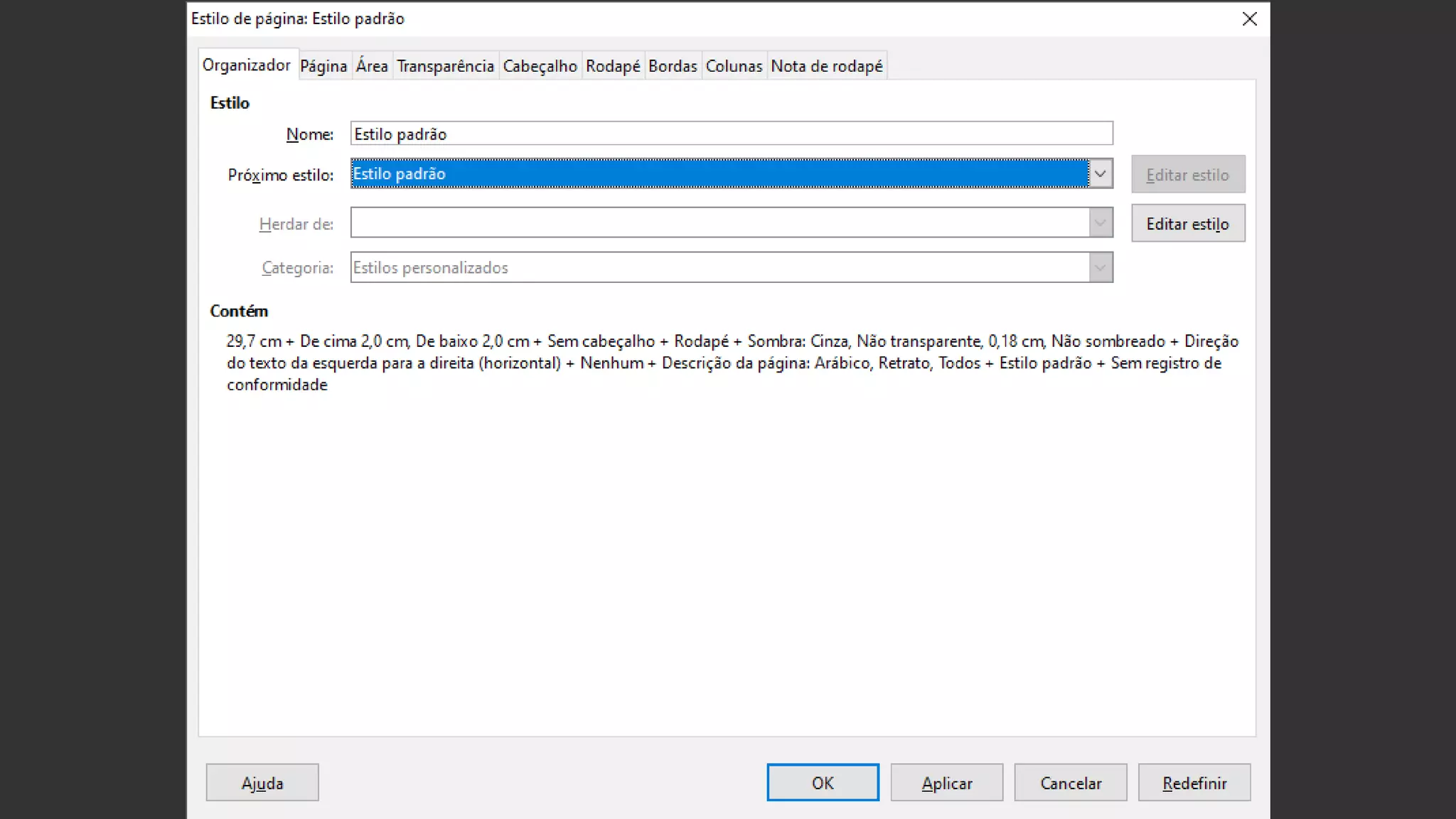
Task: Go to the Cabeçalho tab
Action: click(x=540, y=66)
